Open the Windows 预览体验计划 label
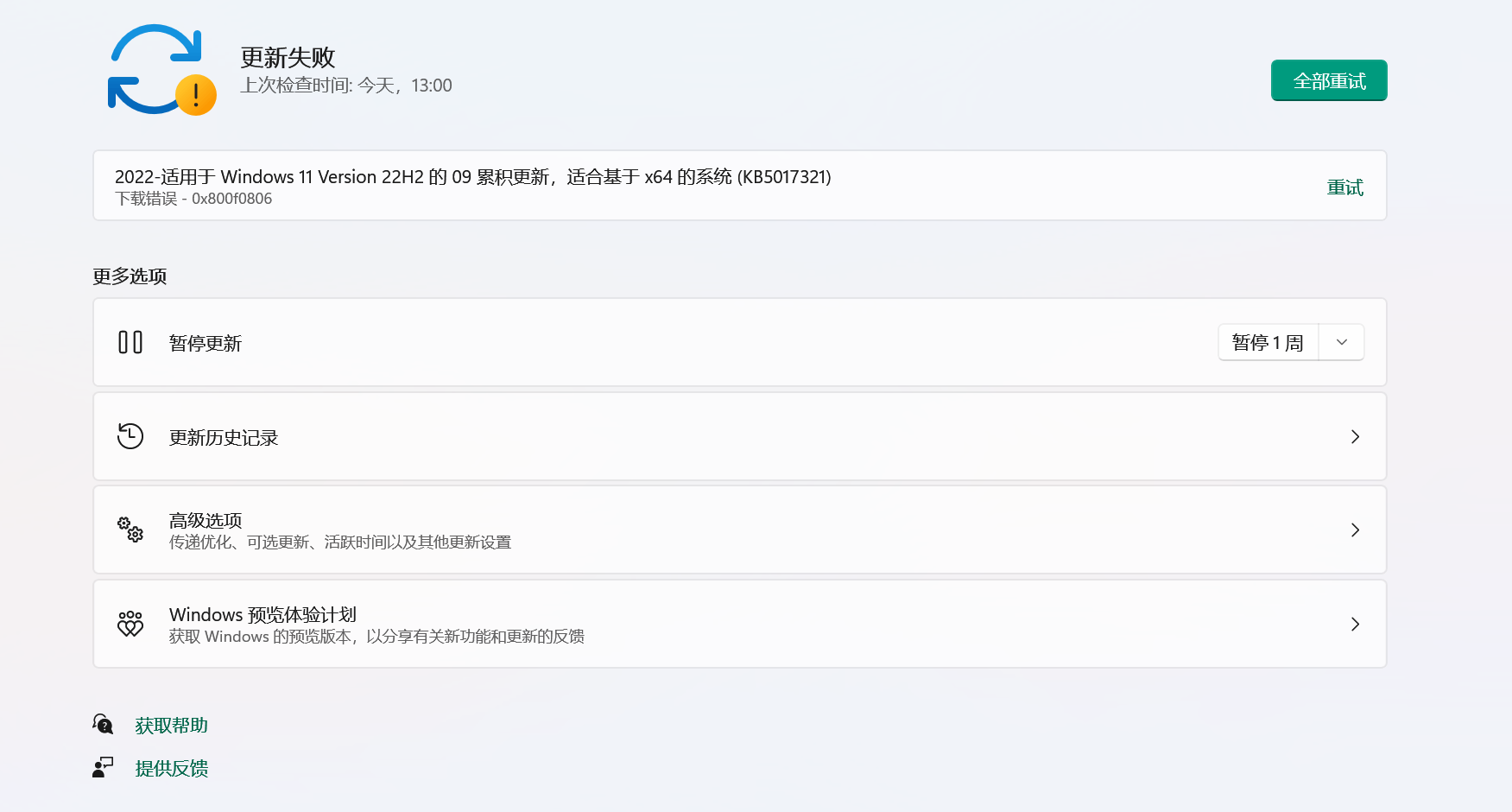Image resolution: width=1512 pixels, height=812 pixels. pyautogui.click(x=263, y=614)
